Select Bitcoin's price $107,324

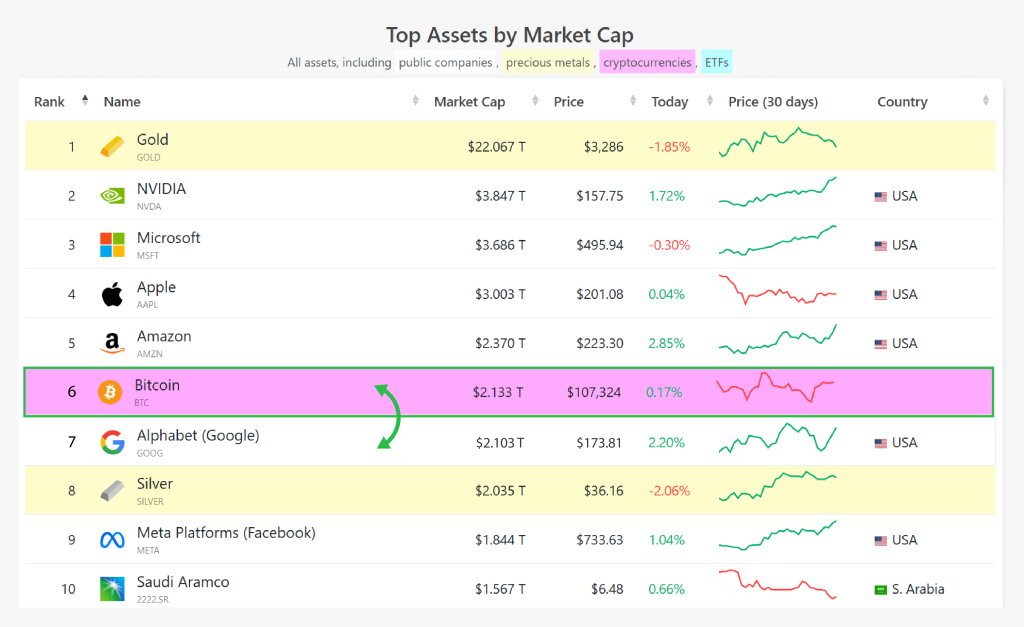[x=594, y=393]
